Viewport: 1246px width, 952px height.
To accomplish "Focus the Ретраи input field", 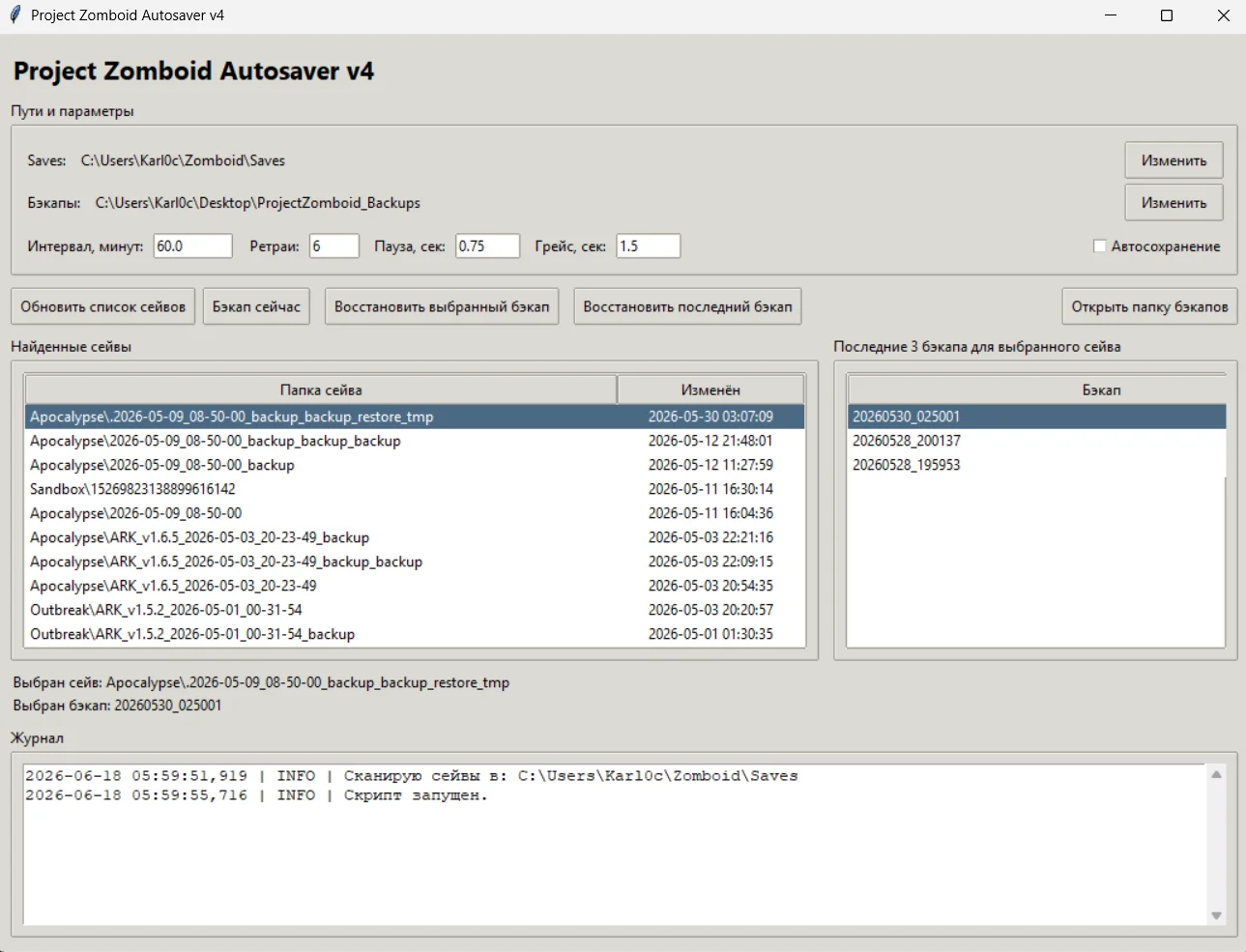I will pos(333,246).
